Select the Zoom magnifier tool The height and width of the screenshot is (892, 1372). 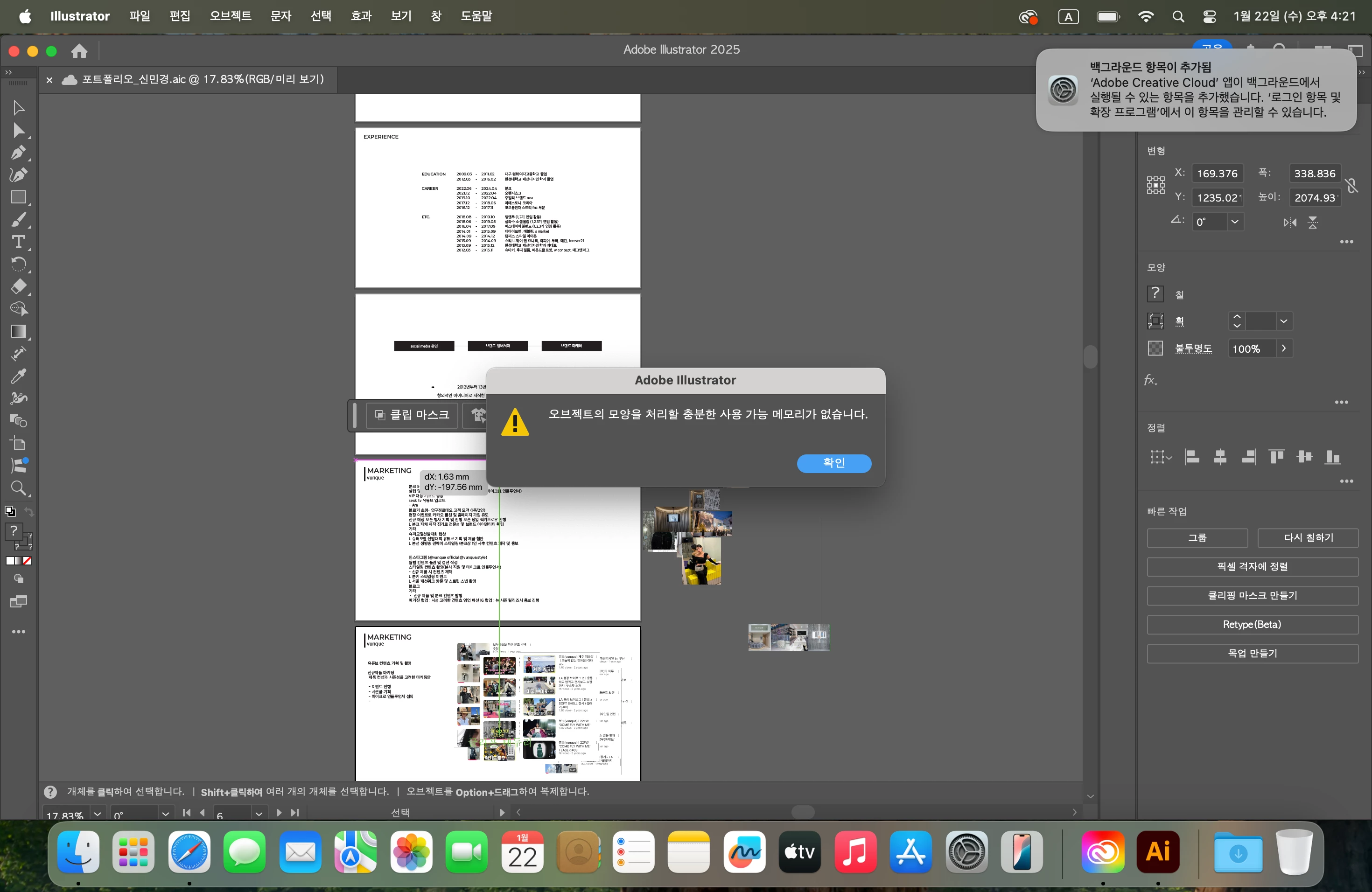pos(18,488)
